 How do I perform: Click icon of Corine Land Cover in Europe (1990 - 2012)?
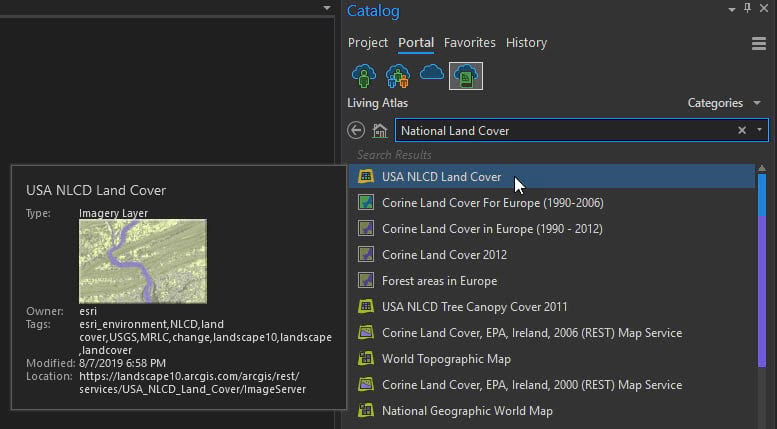(366, 228)
